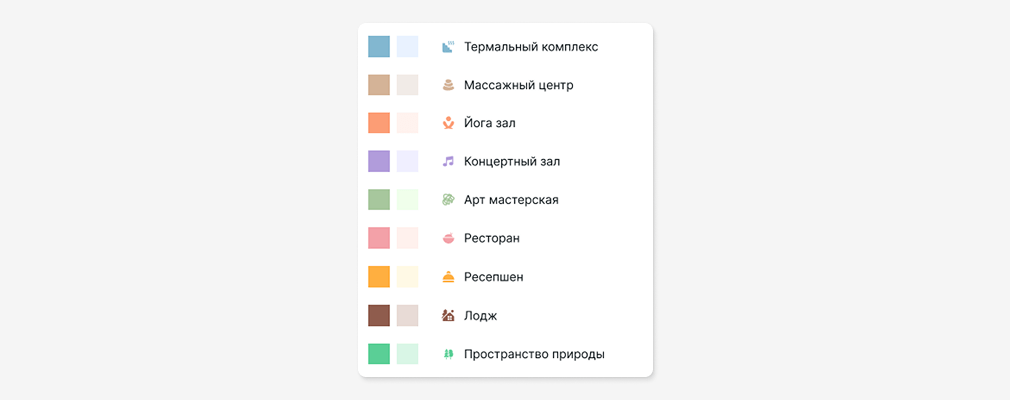Click the thermal complex icon
1010x400 pixels.
448,46
